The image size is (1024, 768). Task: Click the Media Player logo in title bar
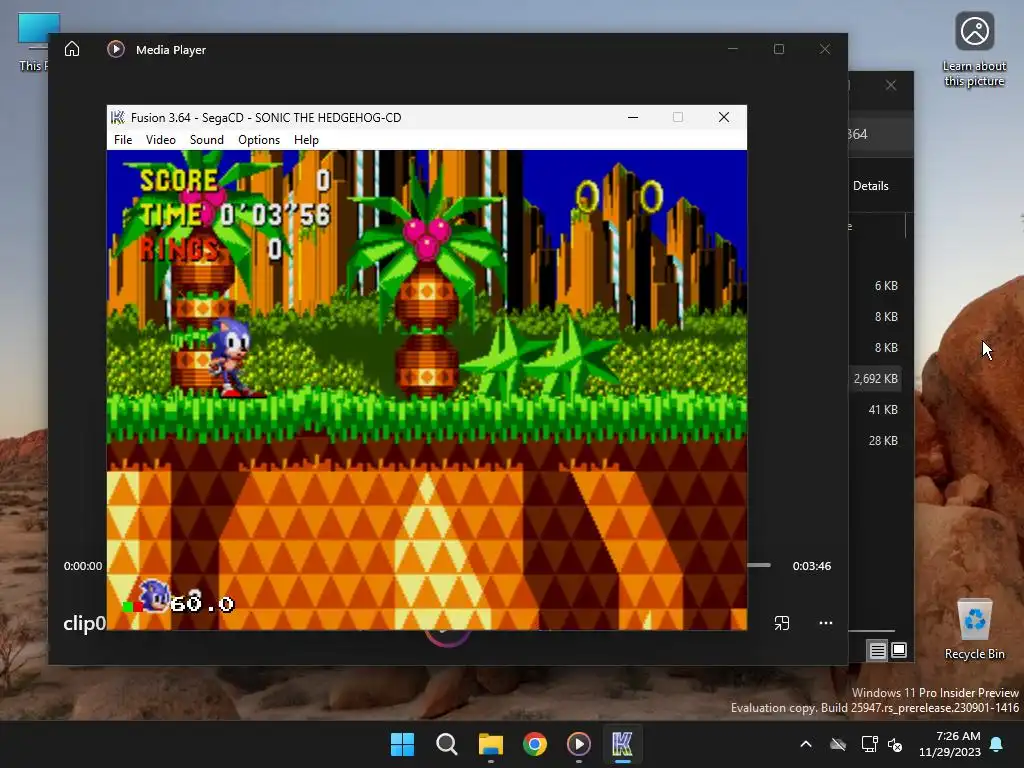point(116,49)
